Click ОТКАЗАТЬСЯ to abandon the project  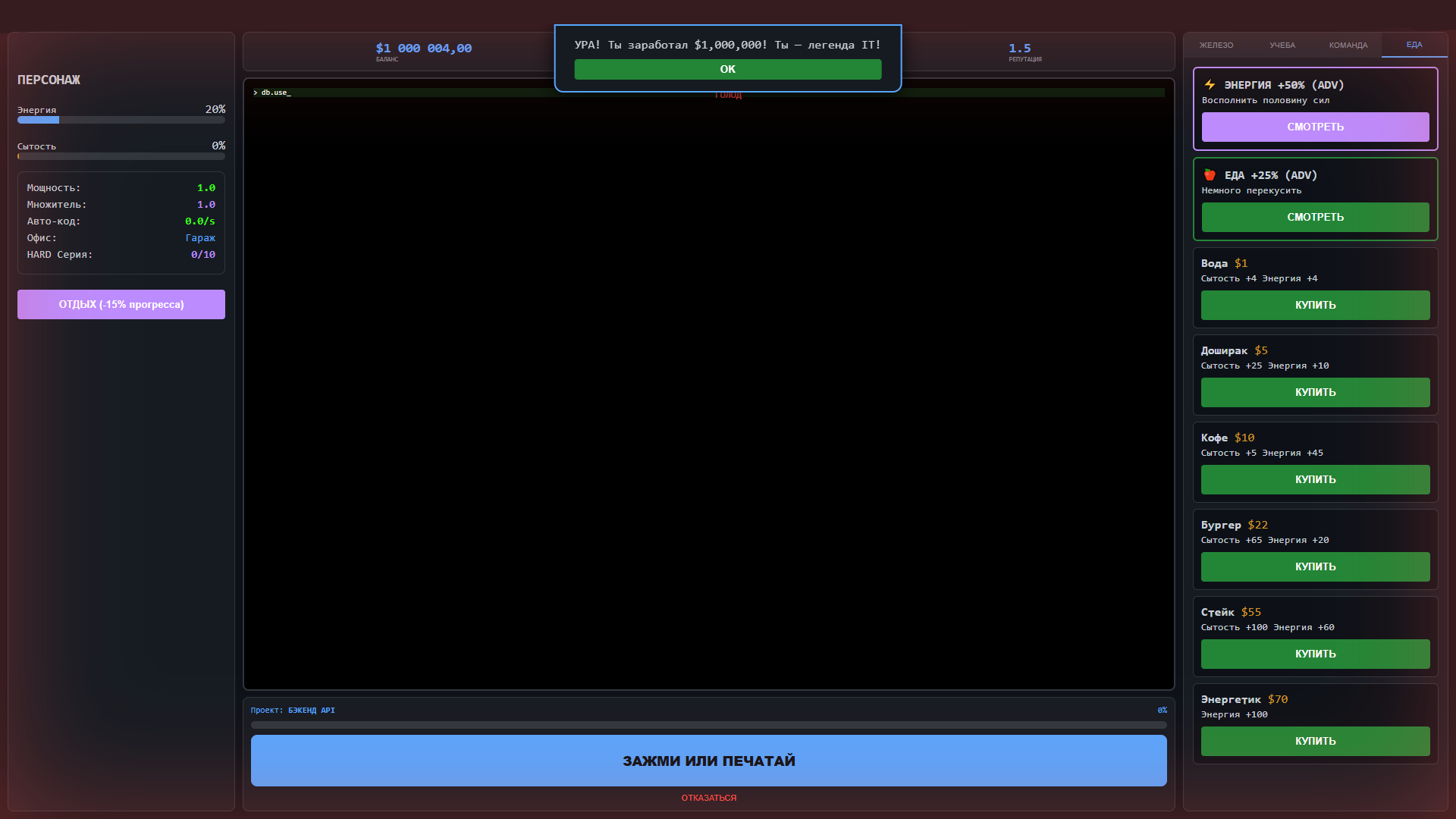pyautogui.click(x=709, y=797)
